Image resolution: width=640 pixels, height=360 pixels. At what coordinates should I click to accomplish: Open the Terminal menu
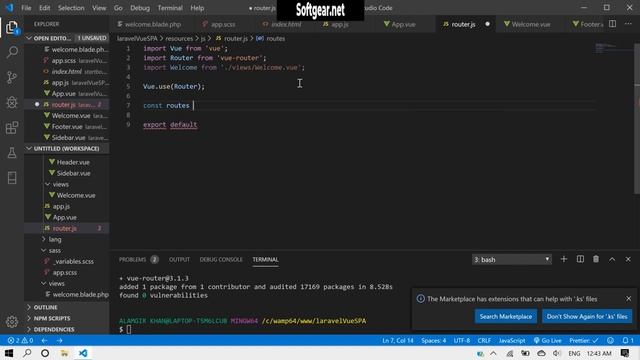pyautogui.click(x=170, y=8)
